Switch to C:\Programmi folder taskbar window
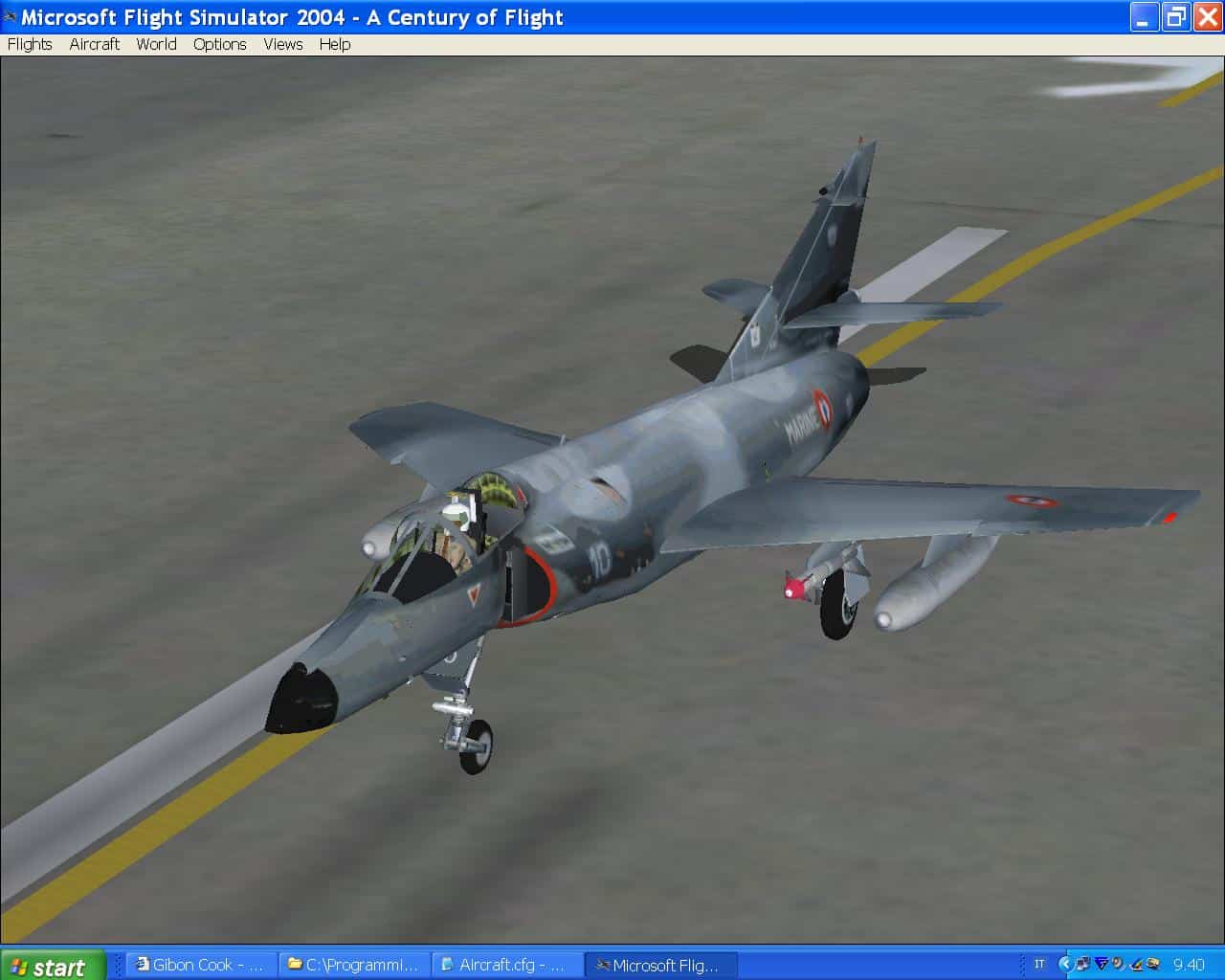 tap(353, 965)
